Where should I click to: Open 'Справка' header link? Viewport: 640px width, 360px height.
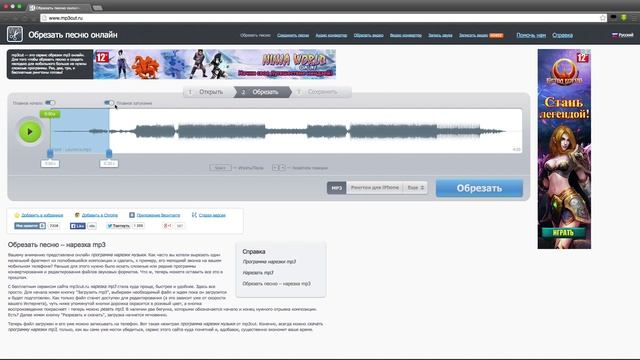[x=562, y=35]
